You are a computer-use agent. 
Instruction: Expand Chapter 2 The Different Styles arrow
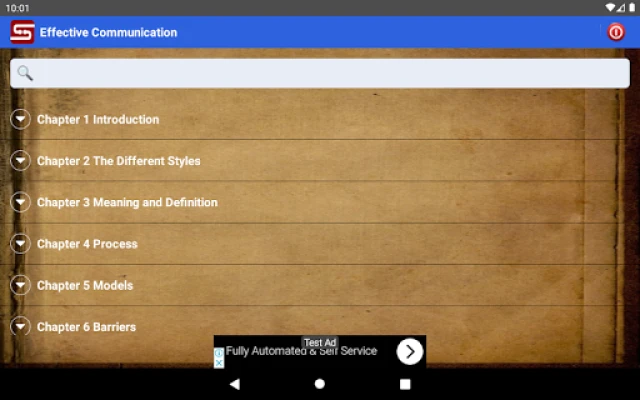pyautogui.click(x=21, y=160)
